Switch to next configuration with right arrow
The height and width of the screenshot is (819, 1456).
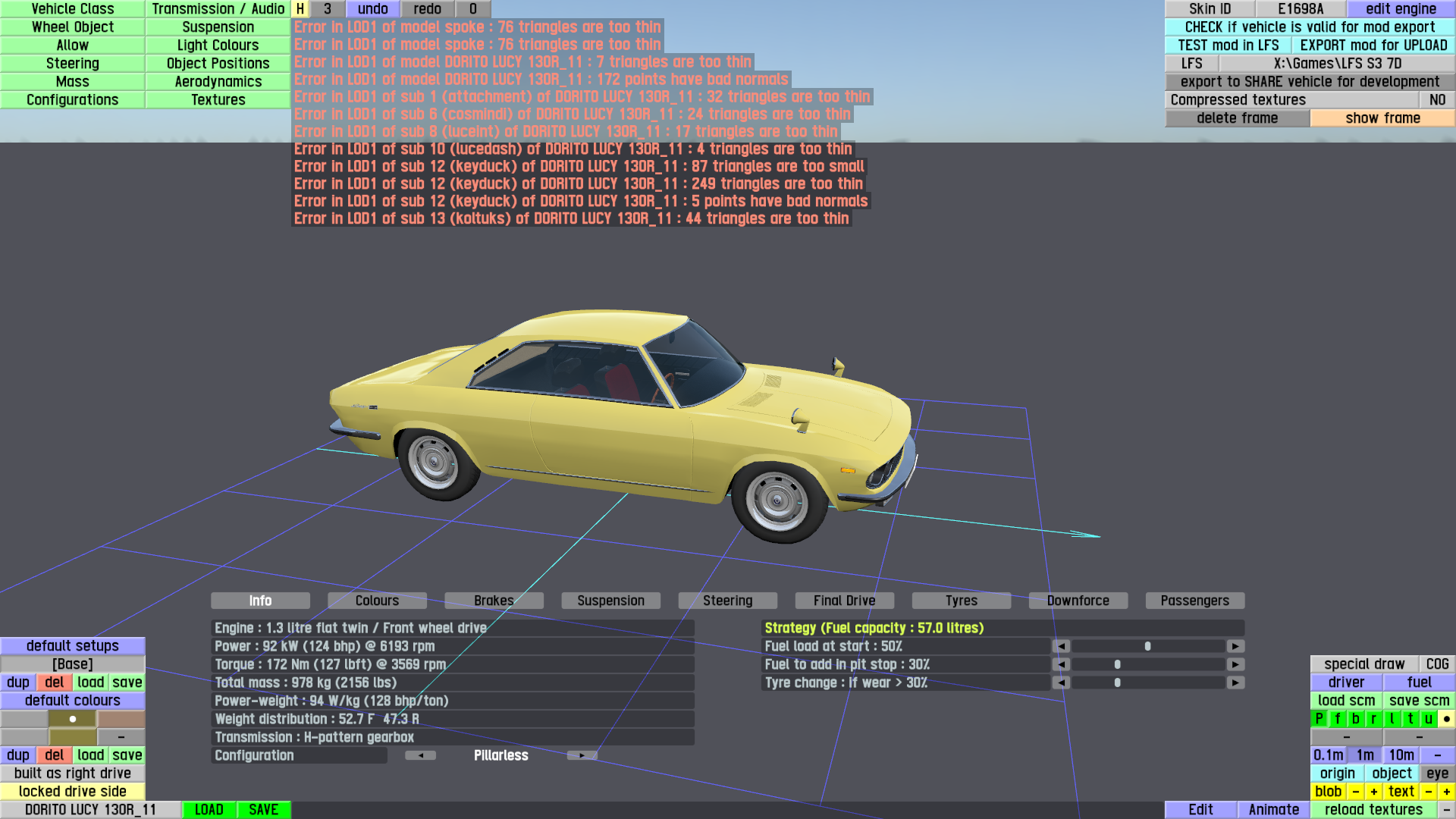582,755
